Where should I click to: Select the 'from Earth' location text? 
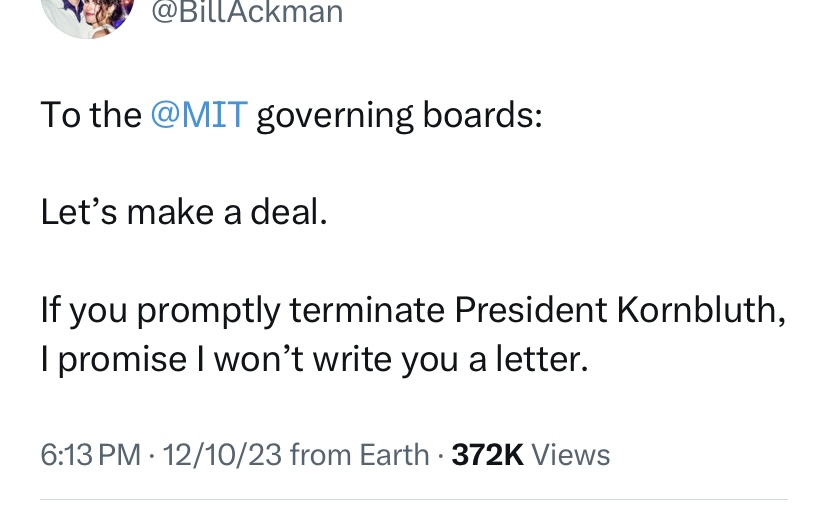tap(360, 455)
